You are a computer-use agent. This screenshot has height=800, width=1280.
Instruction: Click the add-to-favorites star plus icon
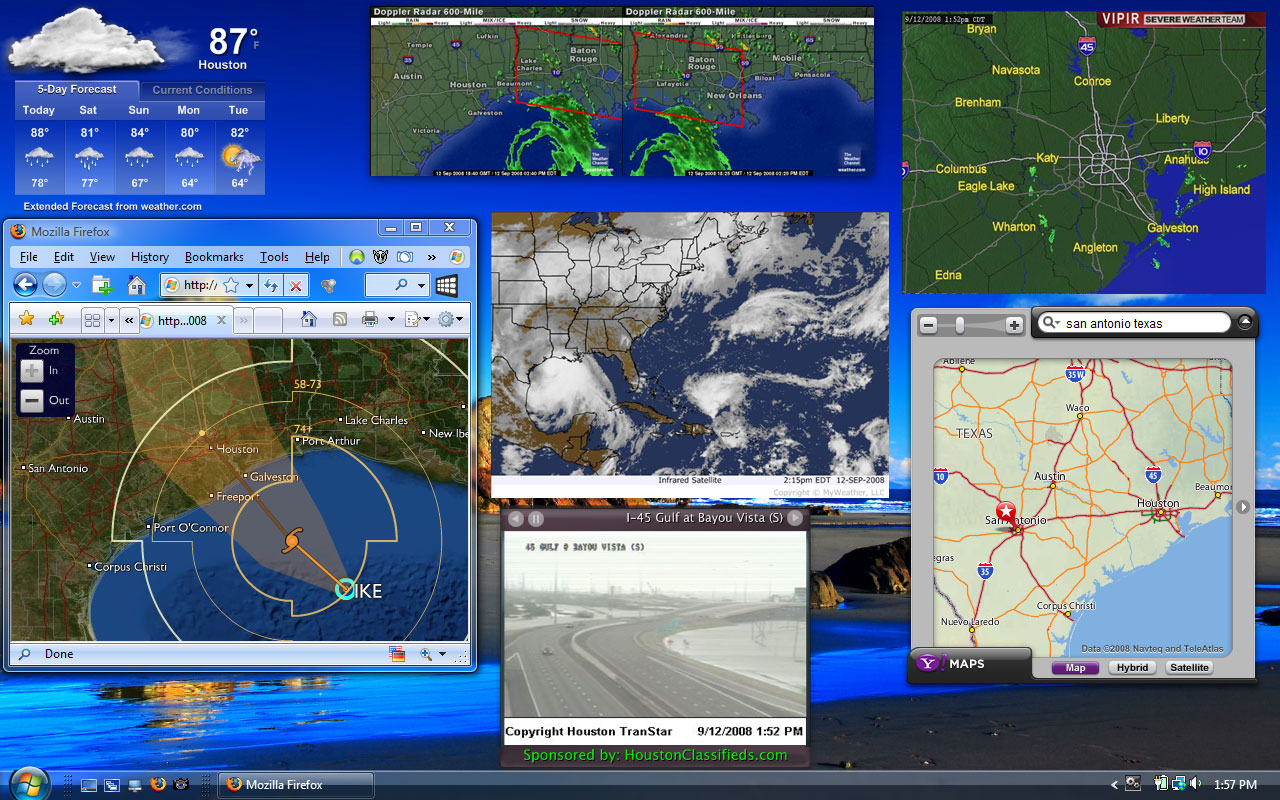[56, 319]
